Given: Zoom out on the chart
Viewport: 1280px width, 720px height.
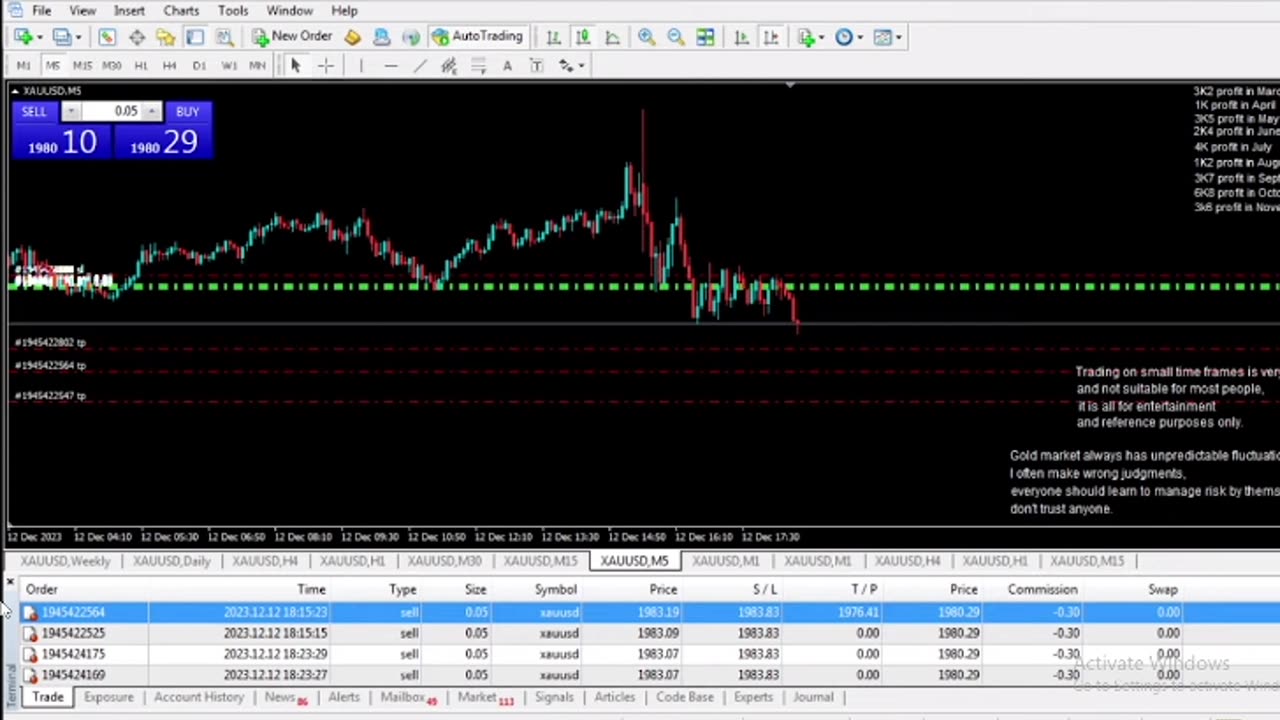Looking at the screenshot, I should point(675,37).
